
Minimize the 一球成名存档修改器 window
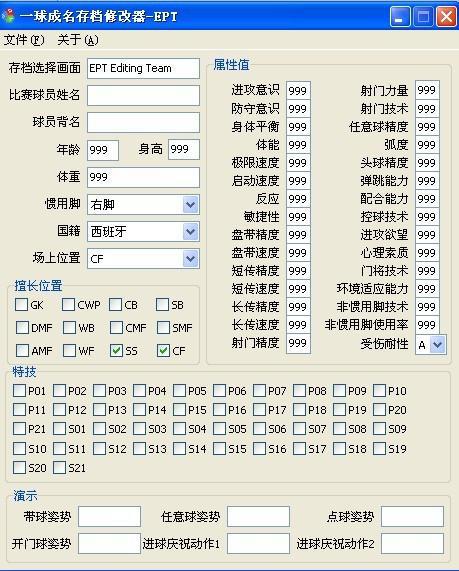[400, 16]
